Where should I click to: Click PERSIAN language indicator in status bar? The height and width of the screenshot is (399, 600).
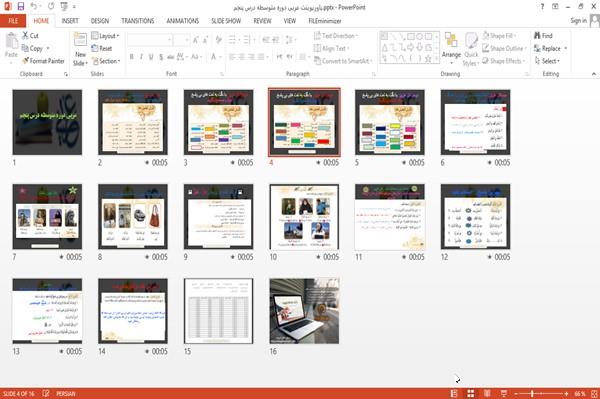(x=66, y=393)
